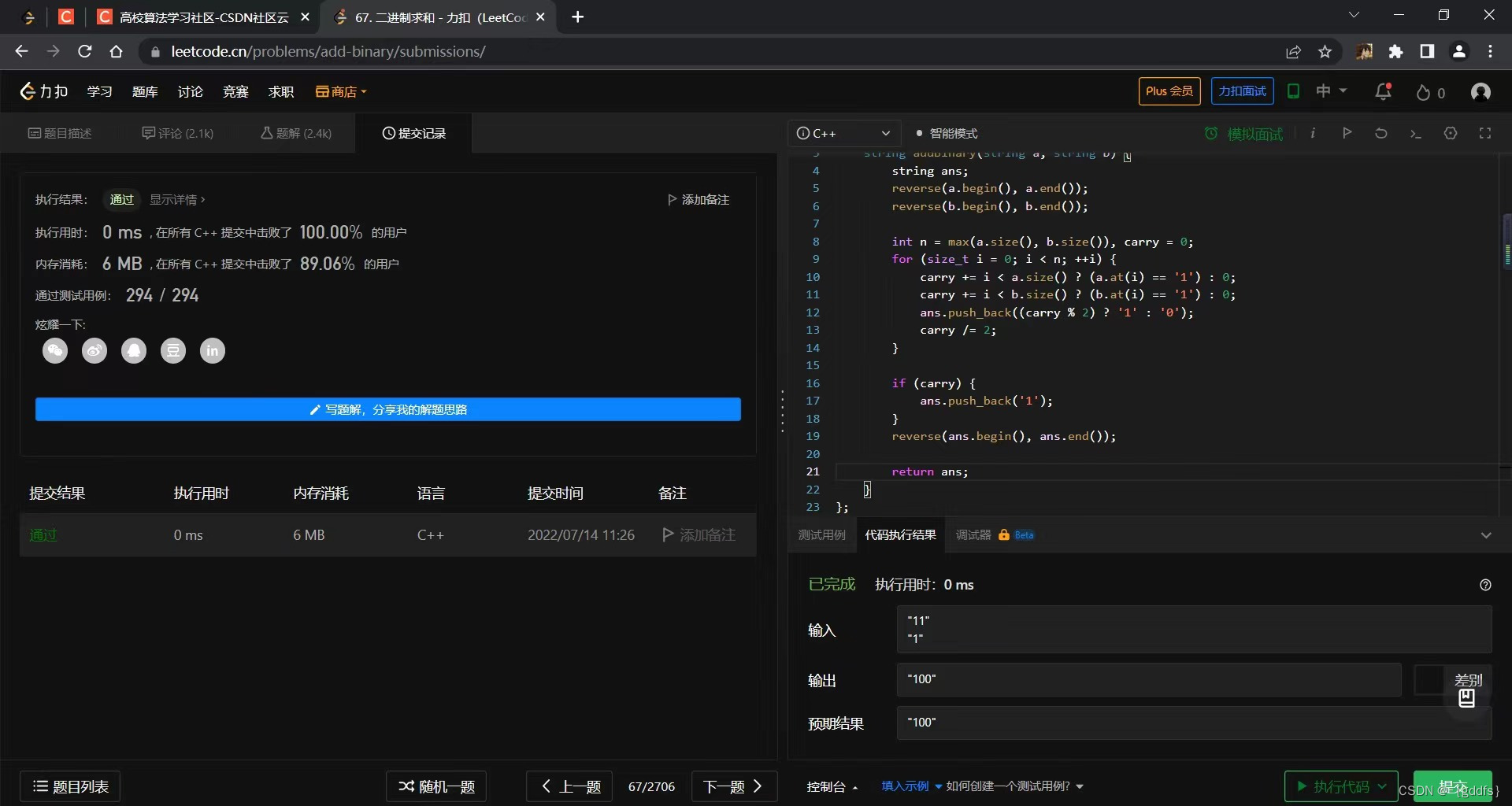Open the notifications bell
The image size is (1512, 806).
tap(1383, 92)
